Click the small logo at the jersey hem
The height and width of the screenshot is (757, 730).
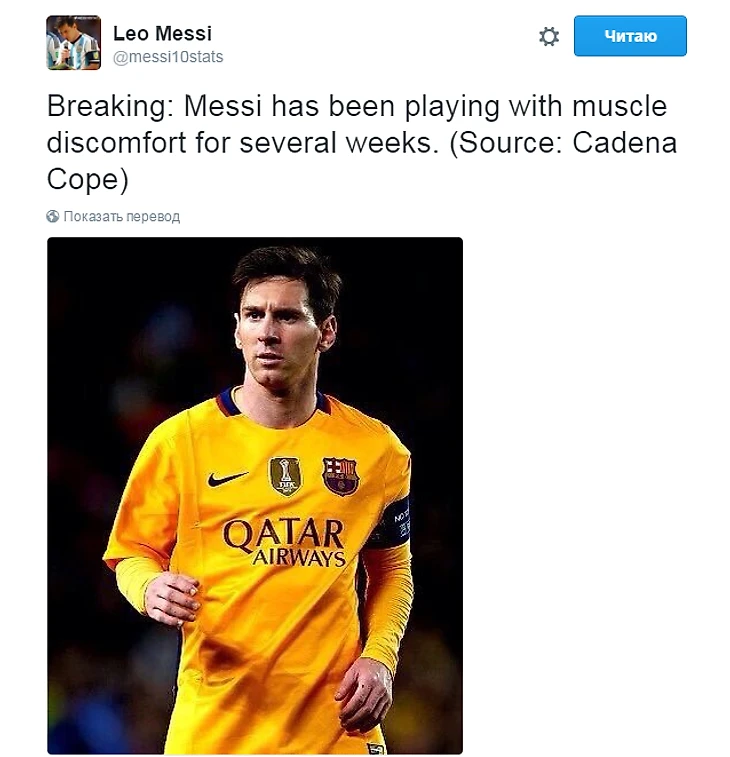point(376,747)
